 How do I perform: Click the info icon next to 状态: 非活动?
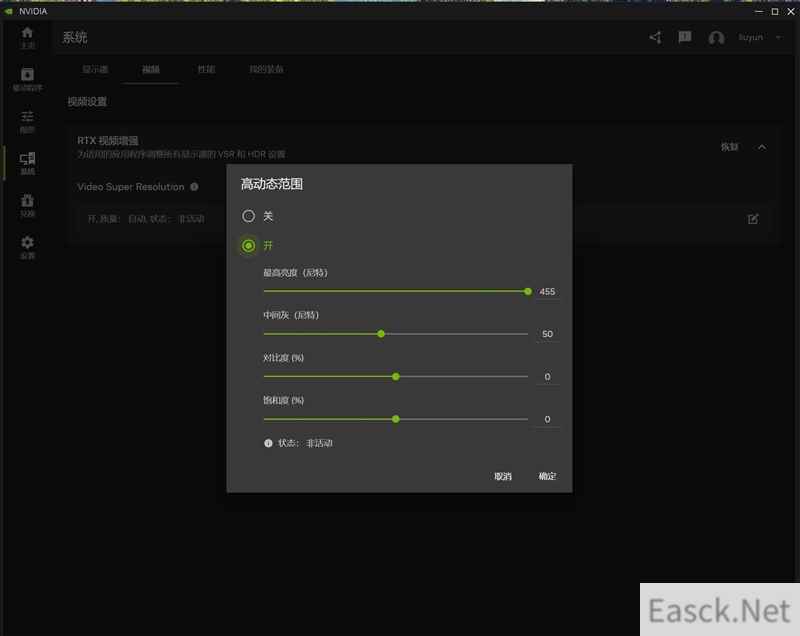point(268,443)
